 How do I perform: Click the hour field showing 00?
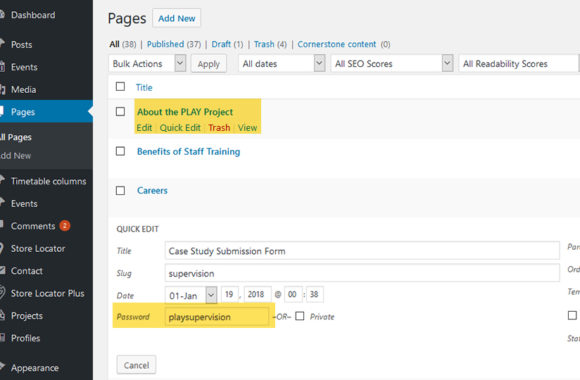pyautogui.click(x=293, y=295)
